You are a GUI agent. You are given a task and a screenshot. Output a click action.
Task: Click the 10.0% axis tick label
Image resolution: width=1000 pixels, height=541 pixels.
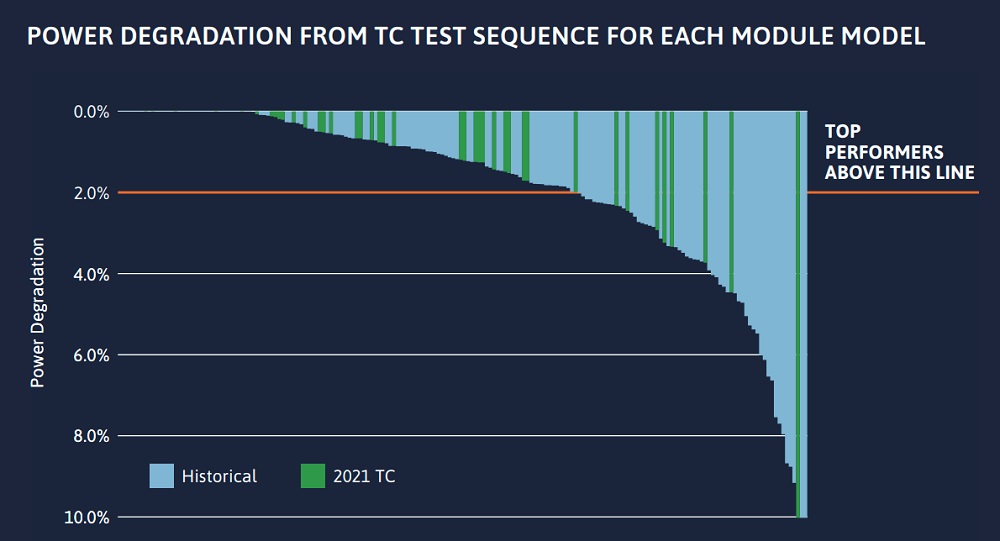coord(87,517)
